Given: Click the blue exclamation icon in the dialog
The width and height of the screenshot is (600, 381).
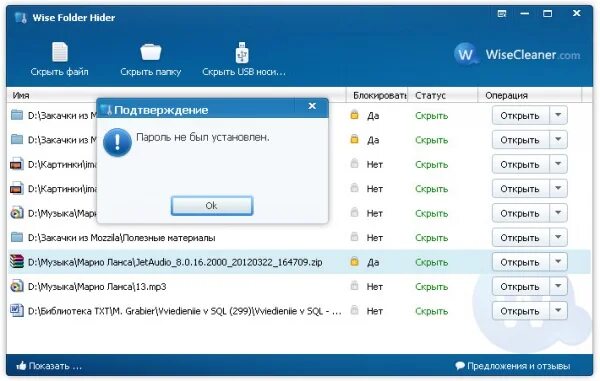Looking at the screenshot, I should pyautogui.click(x=117, y=142).
